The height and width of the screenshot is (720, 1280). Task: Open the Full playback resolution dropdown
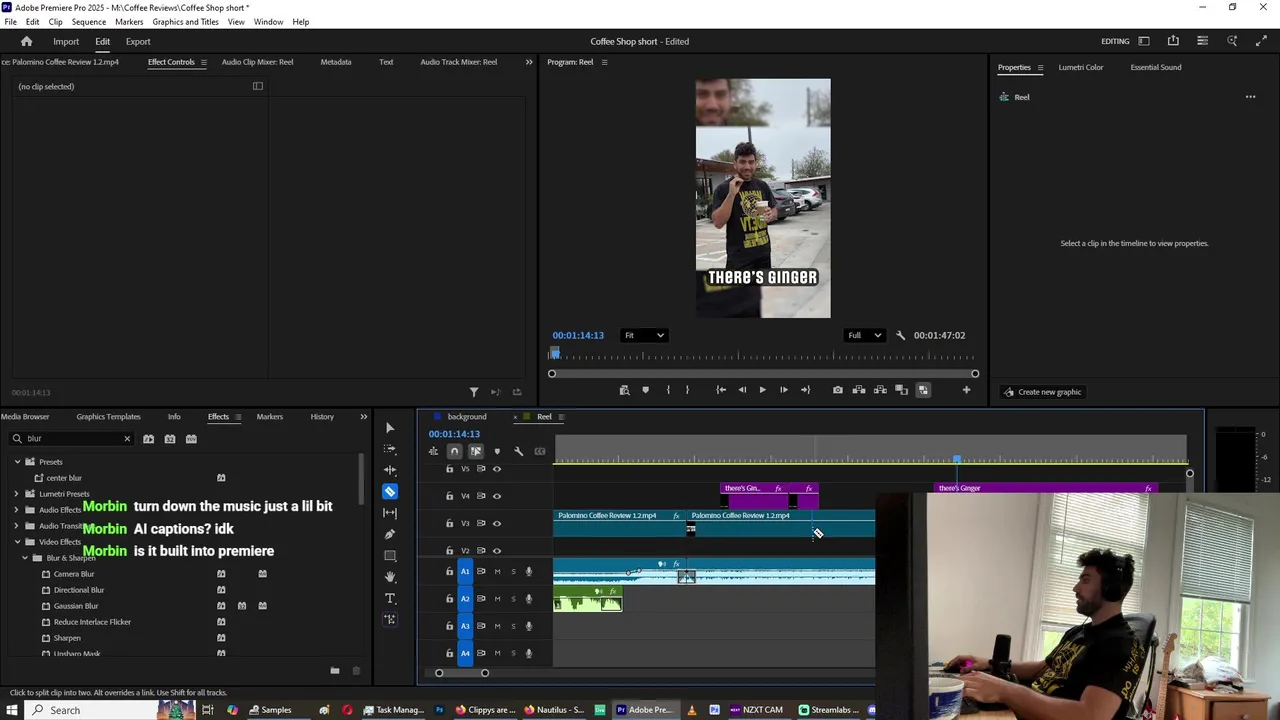tap(864, 336)
